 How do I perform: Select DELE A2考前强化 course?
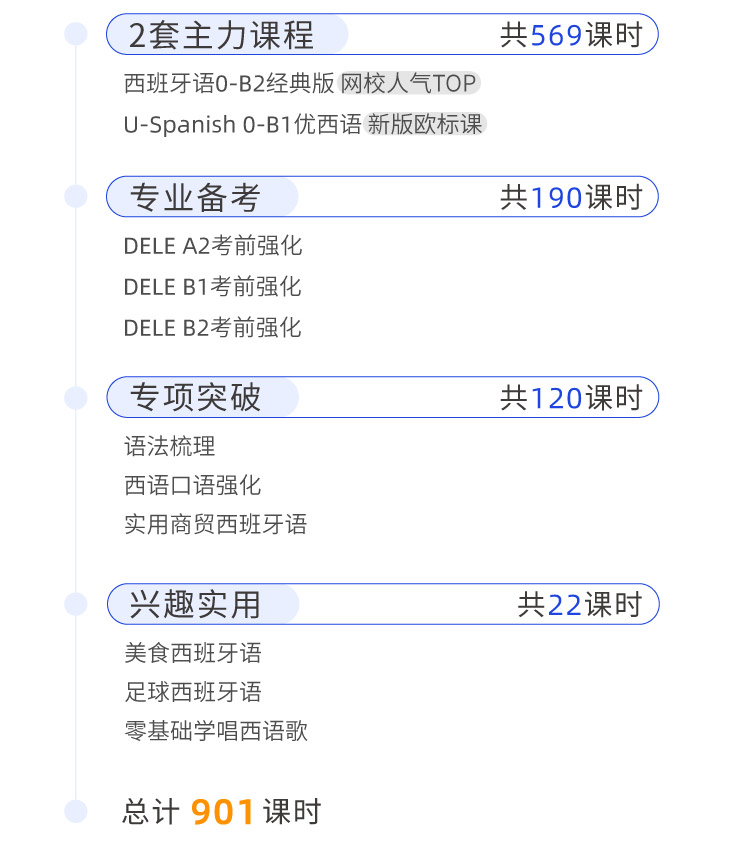point(212,246)
